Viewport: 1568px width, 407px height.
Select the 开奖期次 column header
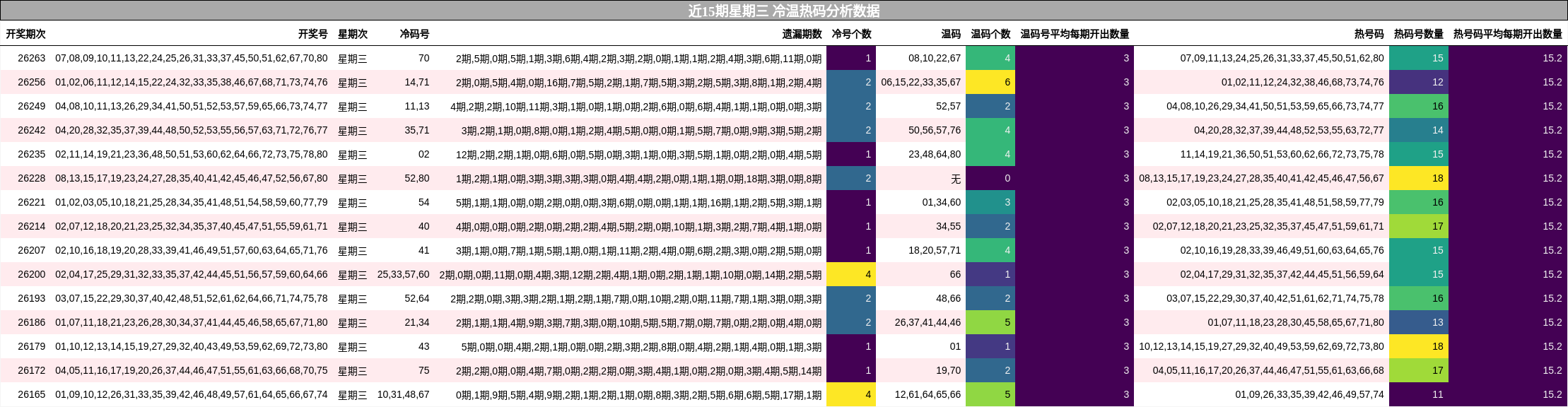[x=26, y=34]
